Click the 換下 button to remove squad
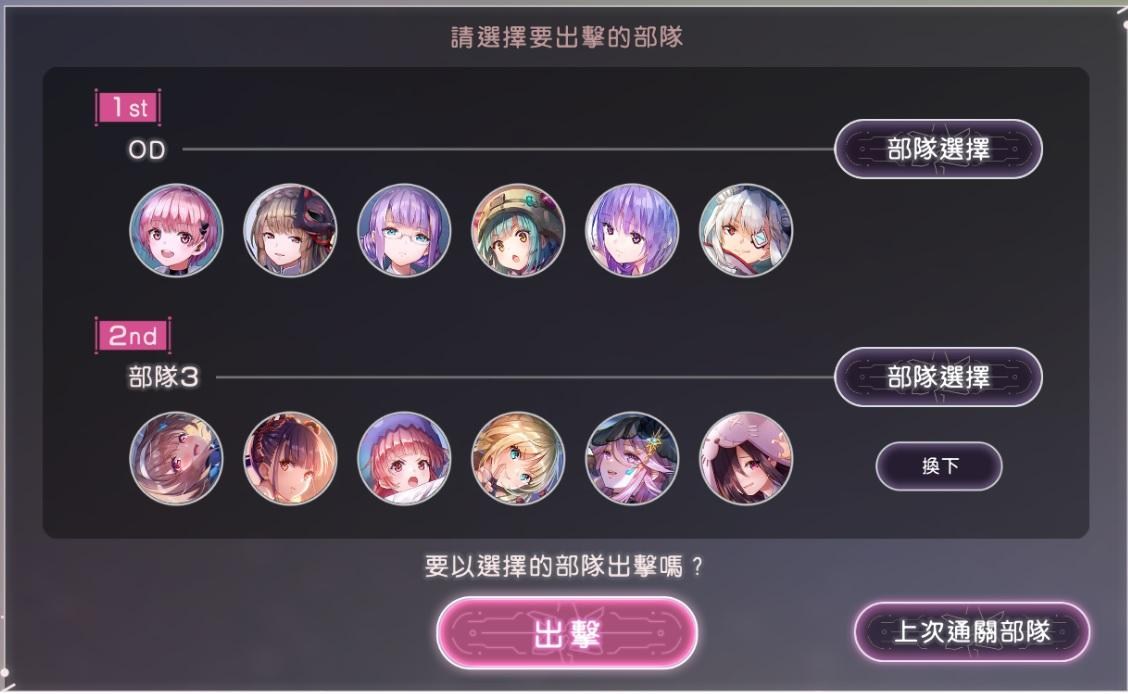Screen dimensions: 1128x694 (939, 466)
